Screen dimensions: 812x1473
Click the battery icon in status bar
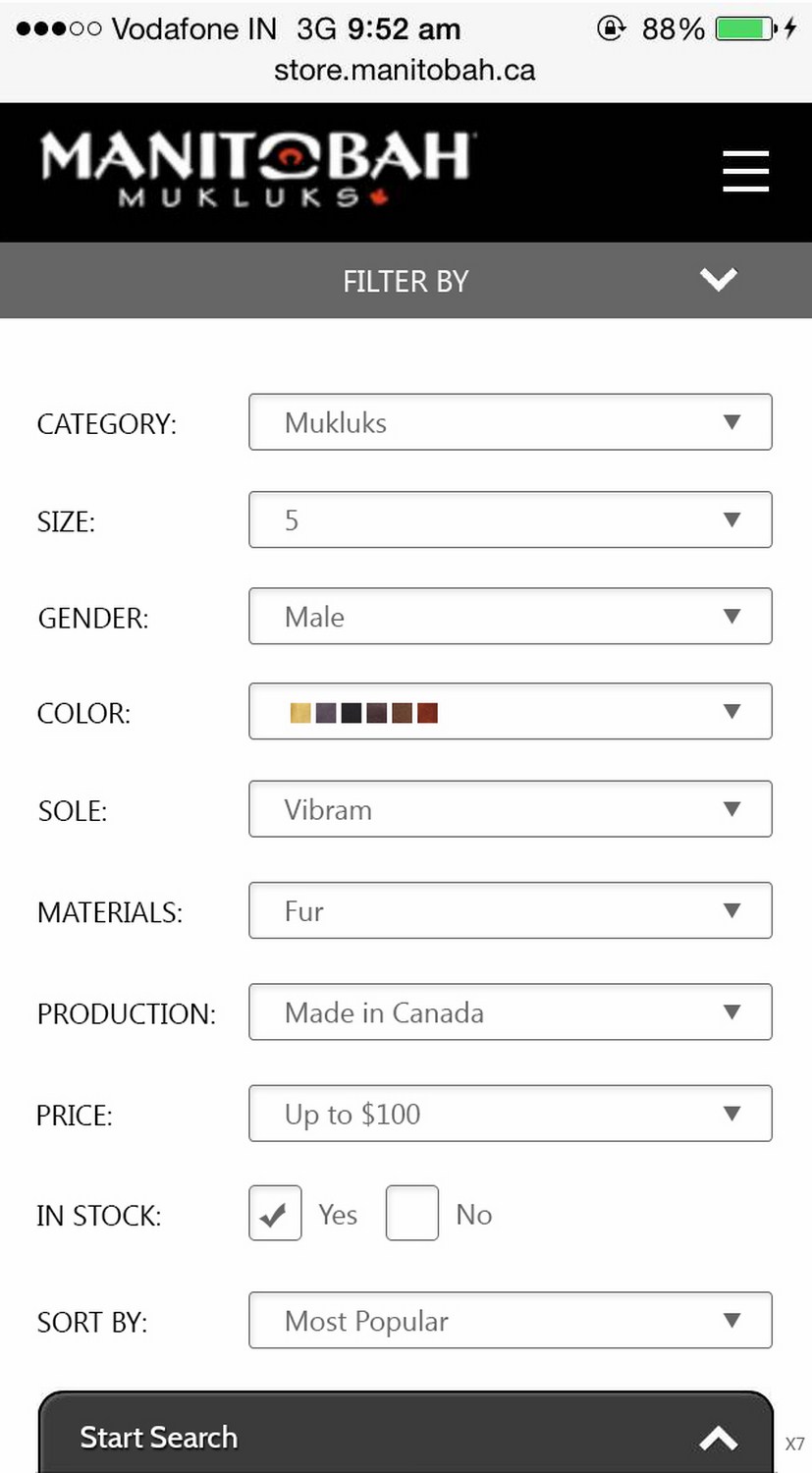[744, 28]
